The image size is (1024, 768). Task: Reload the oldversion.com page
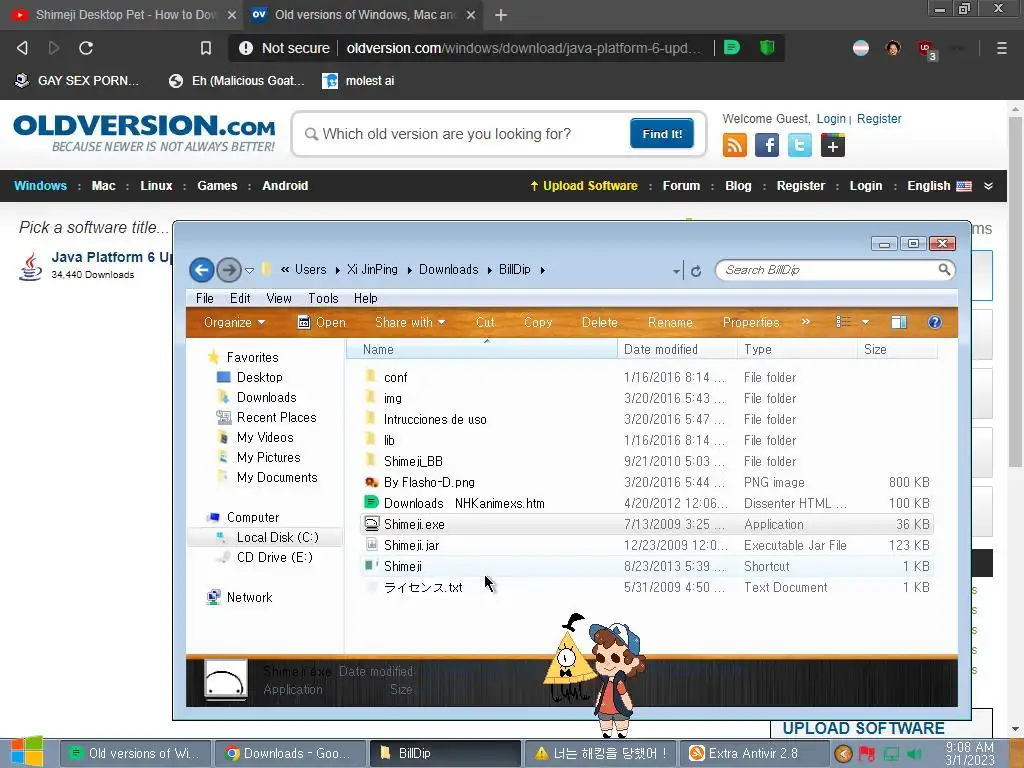click(86, 48)
